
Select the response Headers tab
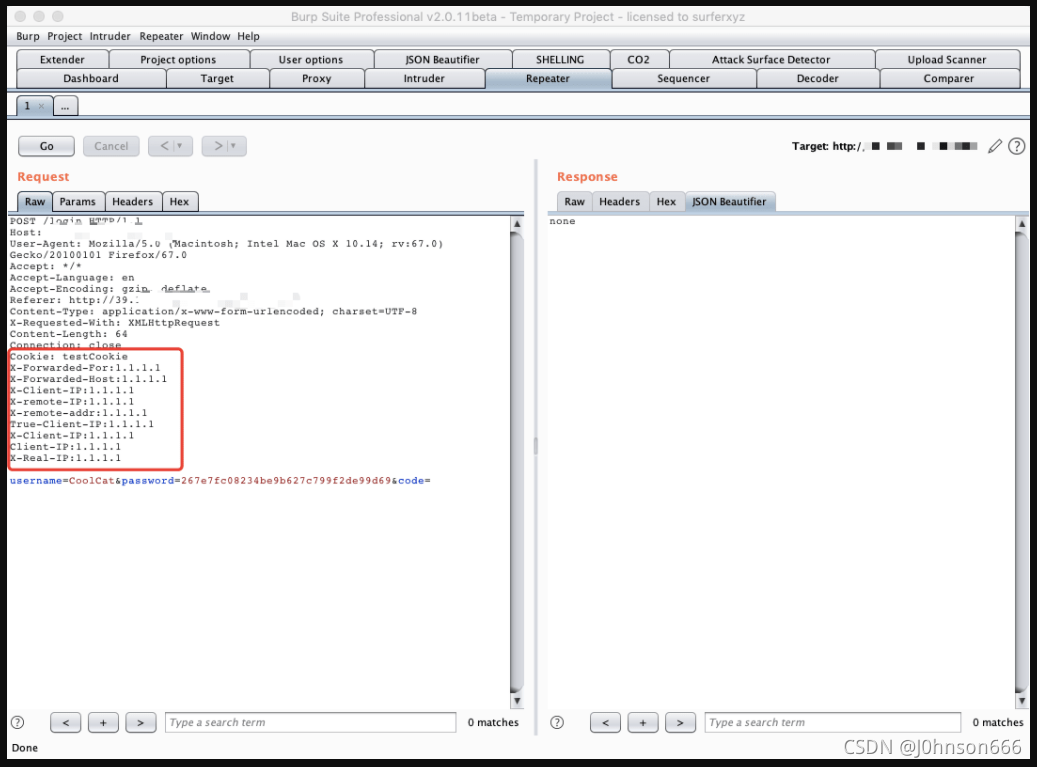[x=620, y=202]
